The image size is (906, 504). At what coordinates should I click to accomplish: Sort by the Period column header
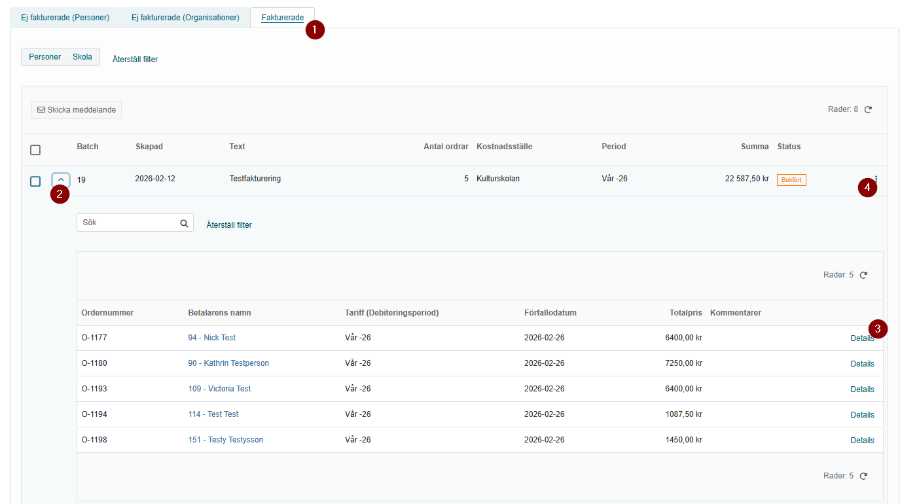(614, 146)
